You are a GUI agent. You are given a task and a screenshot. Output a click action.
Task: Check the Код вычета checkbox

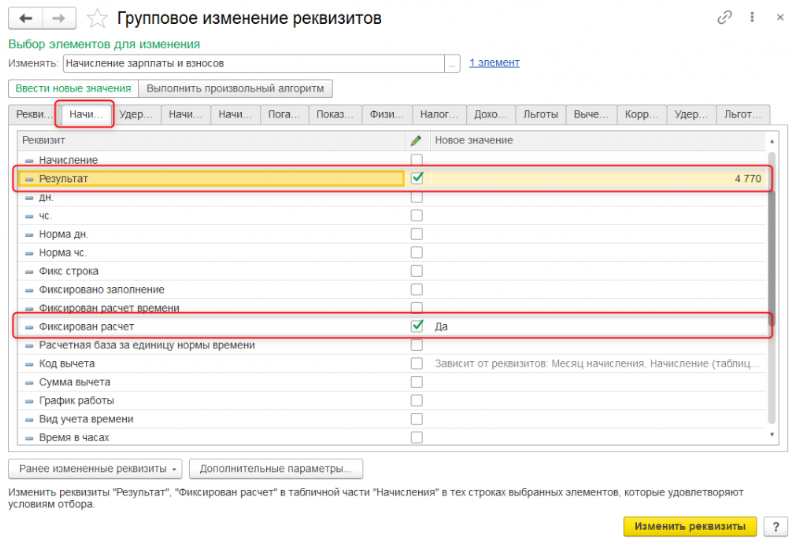pos(417,363)
